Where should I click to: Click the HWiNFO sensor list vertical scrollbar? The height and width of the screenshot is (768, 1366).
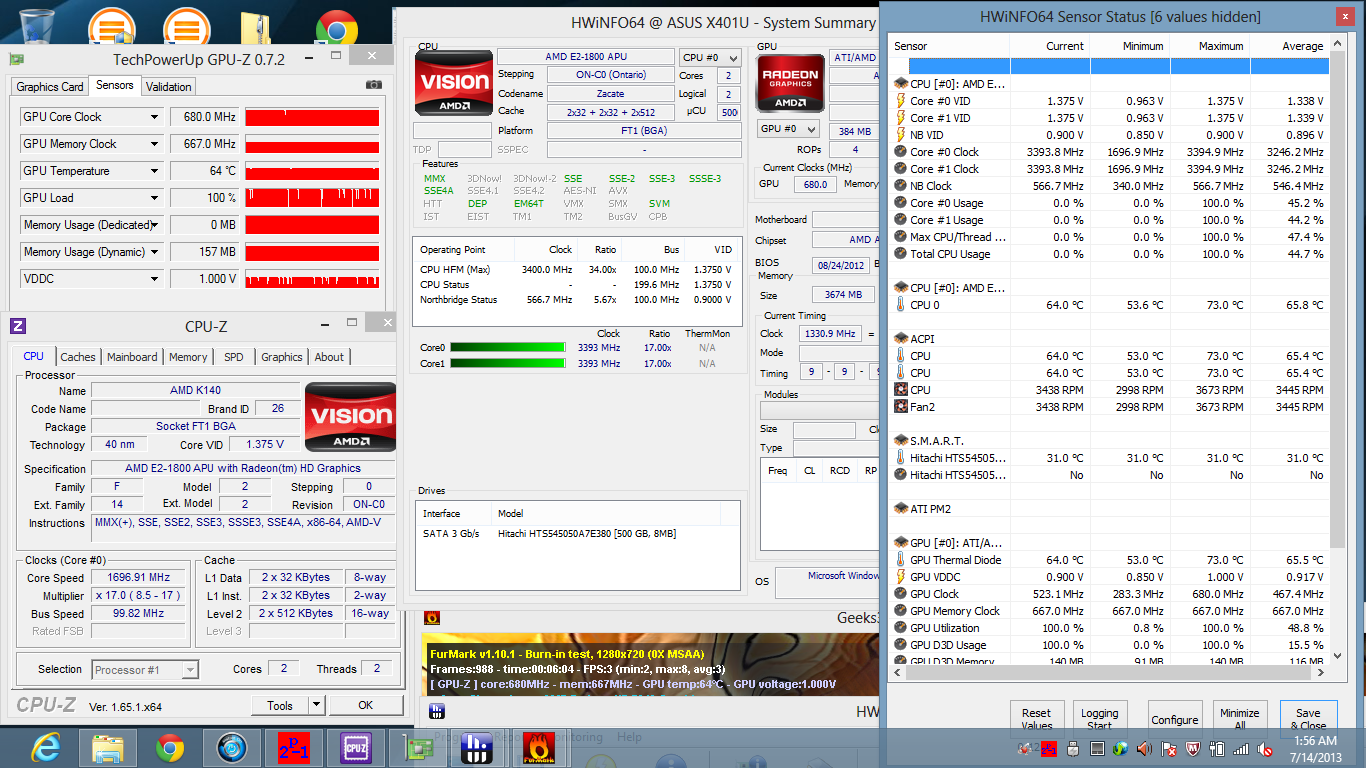point(1338,300)
